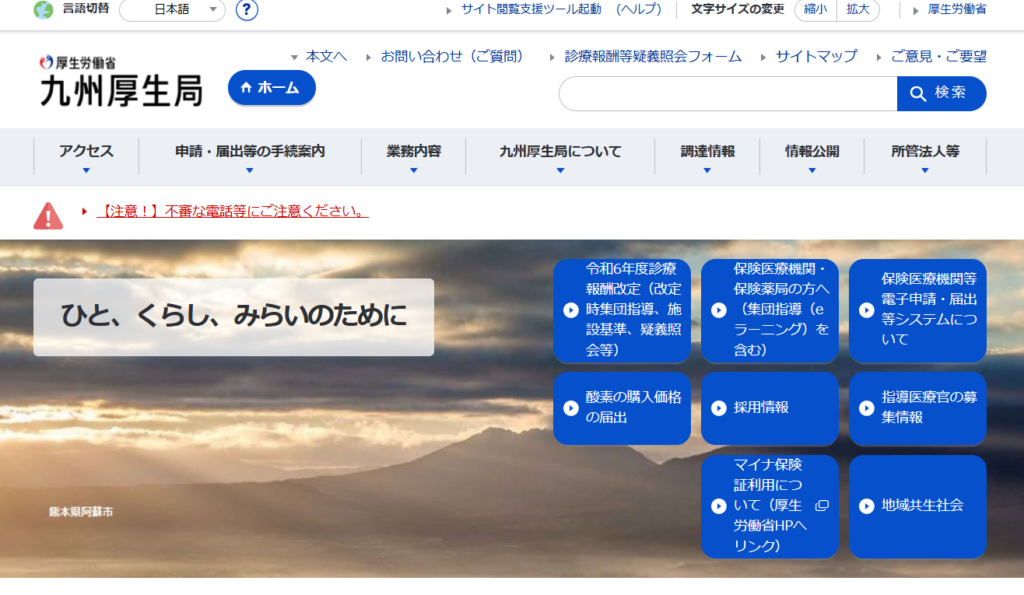
Task: Open 診療報酬等疑義照会フォーム link
Action: [x=653, y=56]
